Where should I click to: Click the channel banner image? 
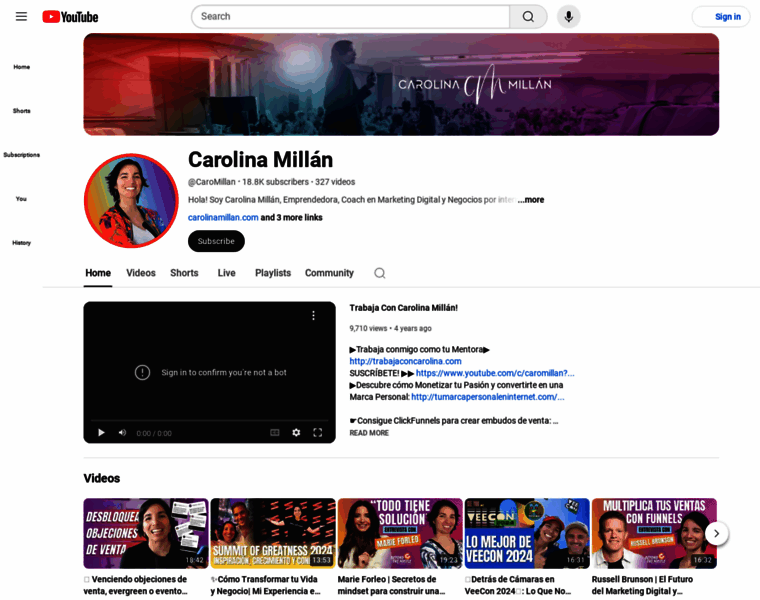tap(401, 84)
